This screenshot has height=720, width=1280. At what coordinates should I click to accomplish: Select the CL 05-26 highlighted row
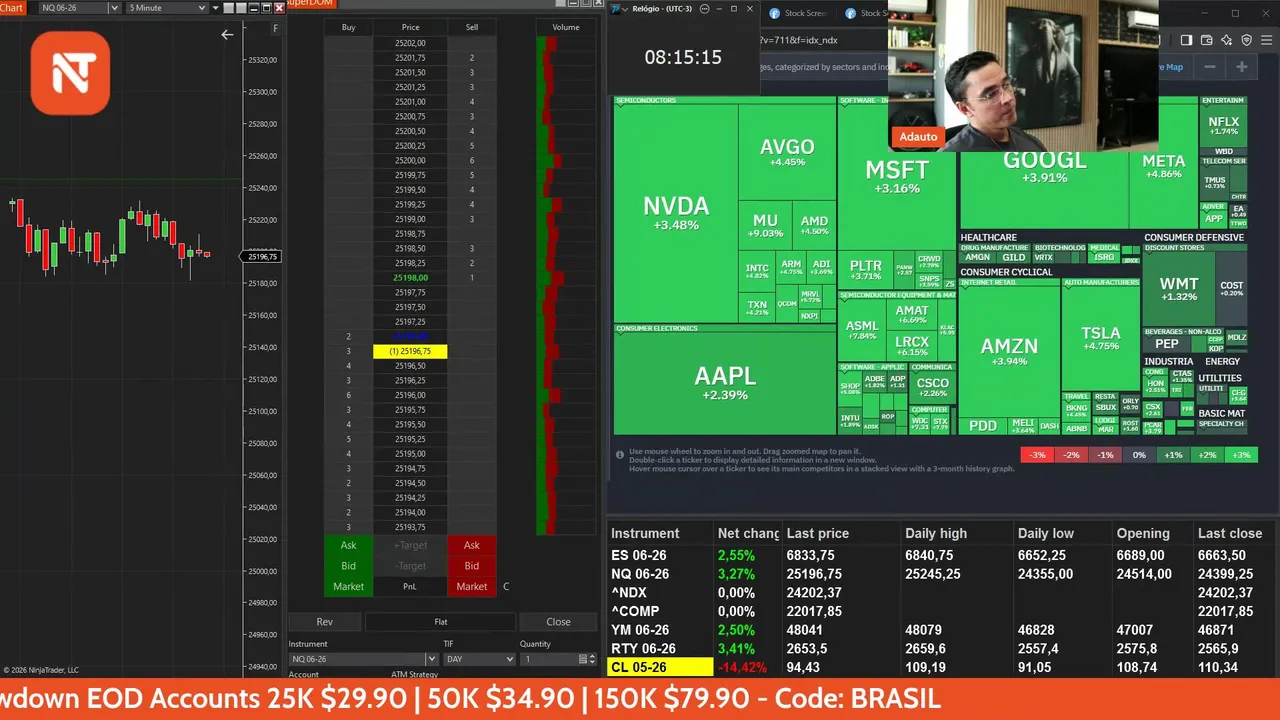943,667
